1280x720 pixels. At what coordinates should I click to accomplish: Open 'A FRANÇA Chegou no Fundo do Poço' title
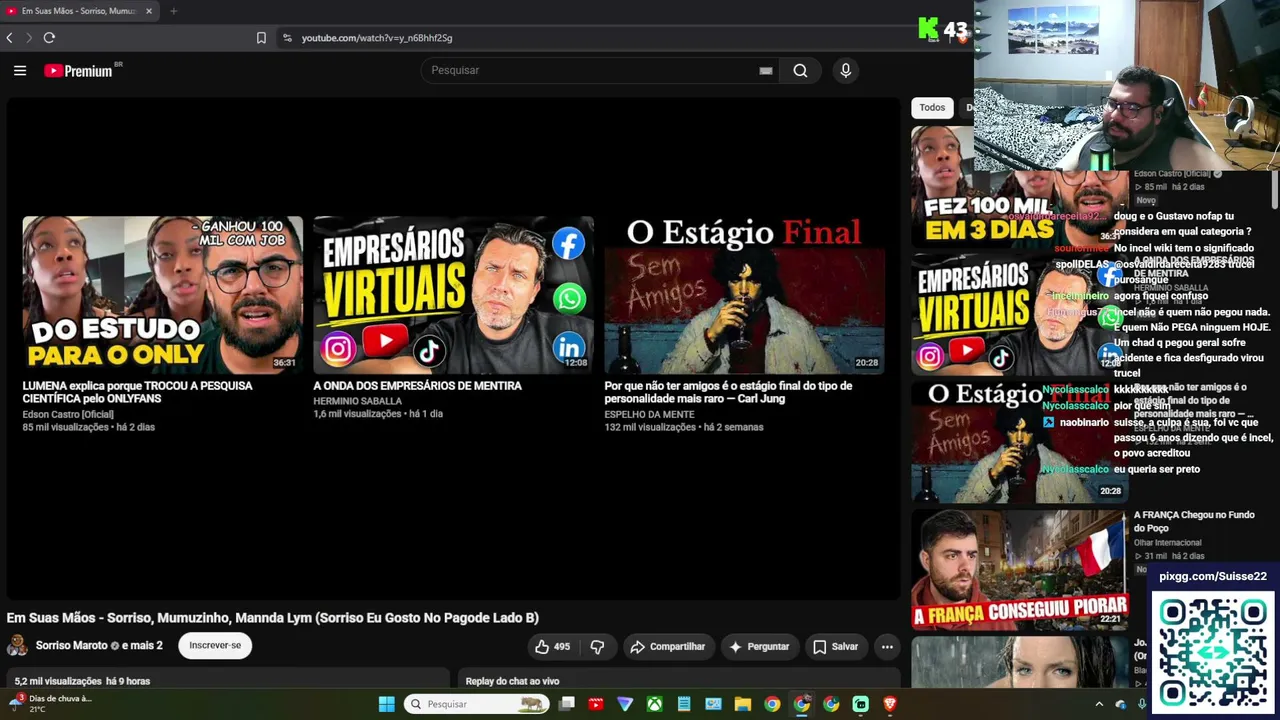tap(1194, 521)
